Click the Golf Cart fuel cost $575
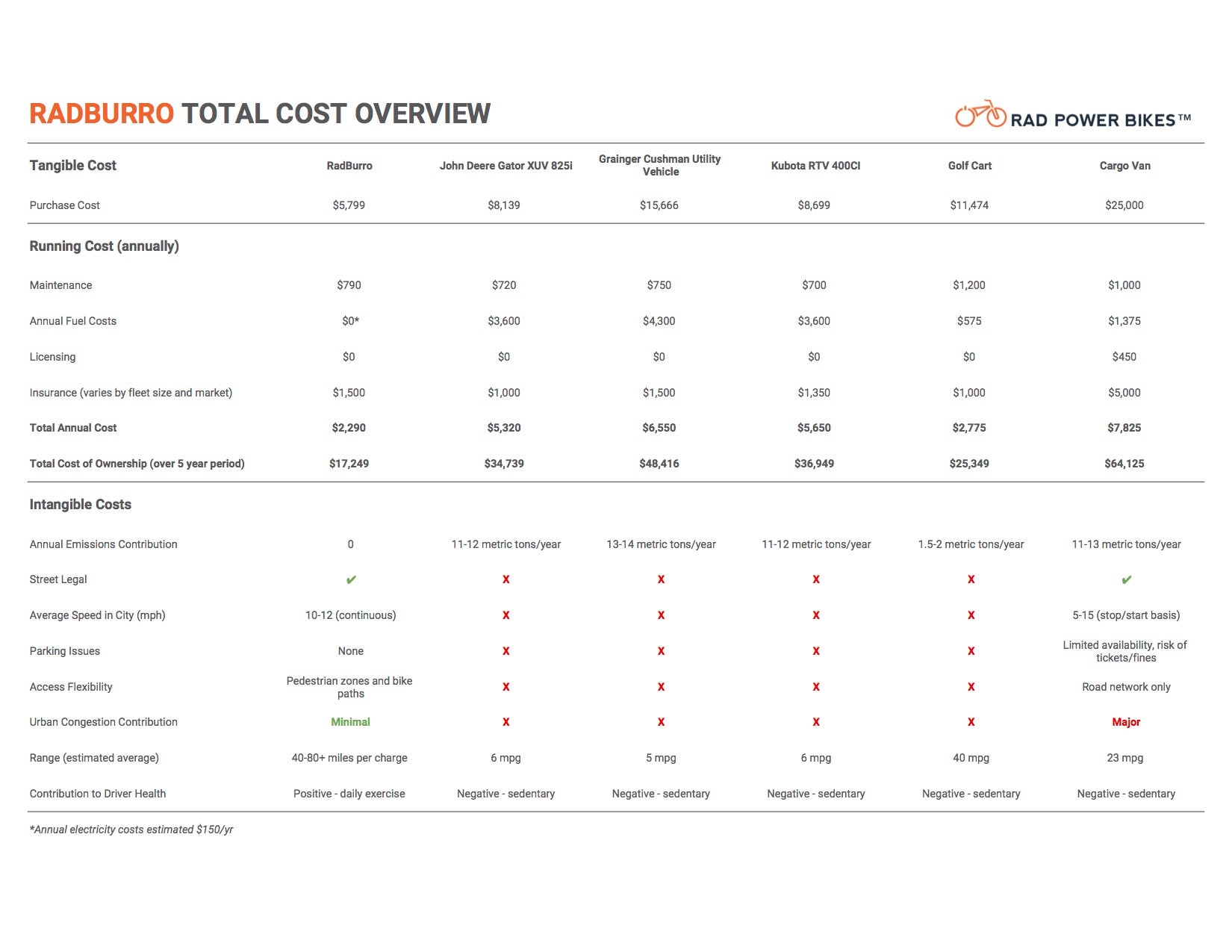 click(969, 321)
